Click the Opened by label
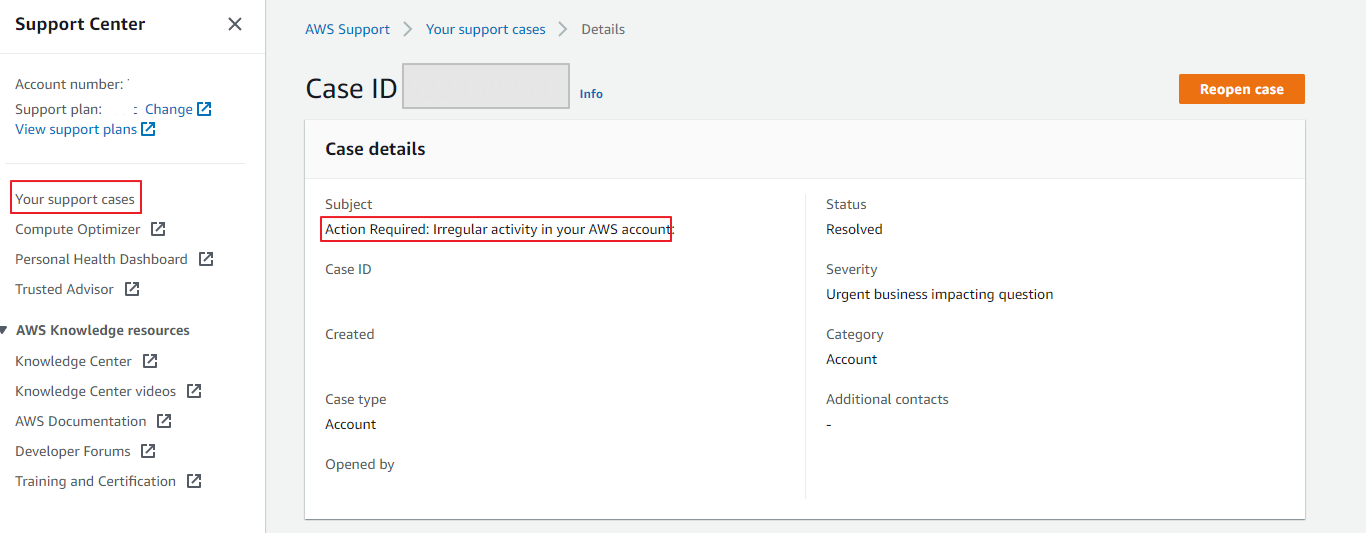This screenshot has height=533, width=1366. coord(359,464)
